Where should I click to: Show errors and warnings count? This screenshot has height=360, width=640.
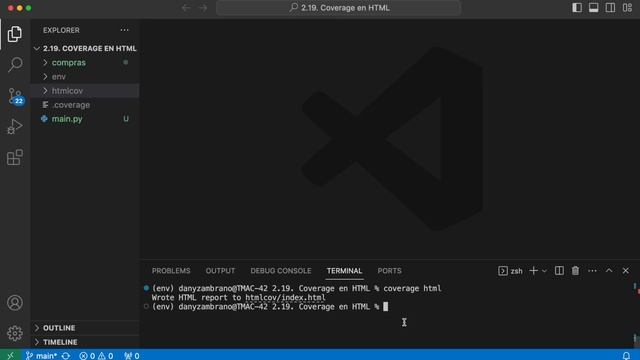coord(96,356)
